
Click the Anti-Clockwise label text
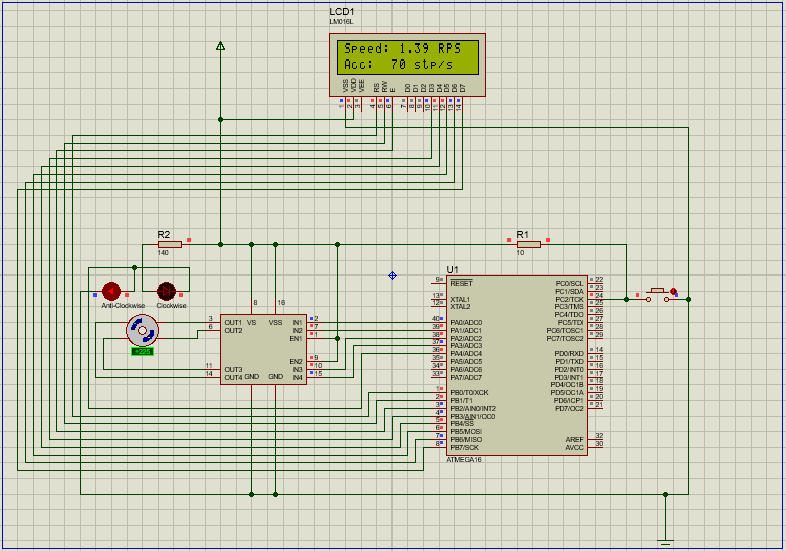click(123, 305)
